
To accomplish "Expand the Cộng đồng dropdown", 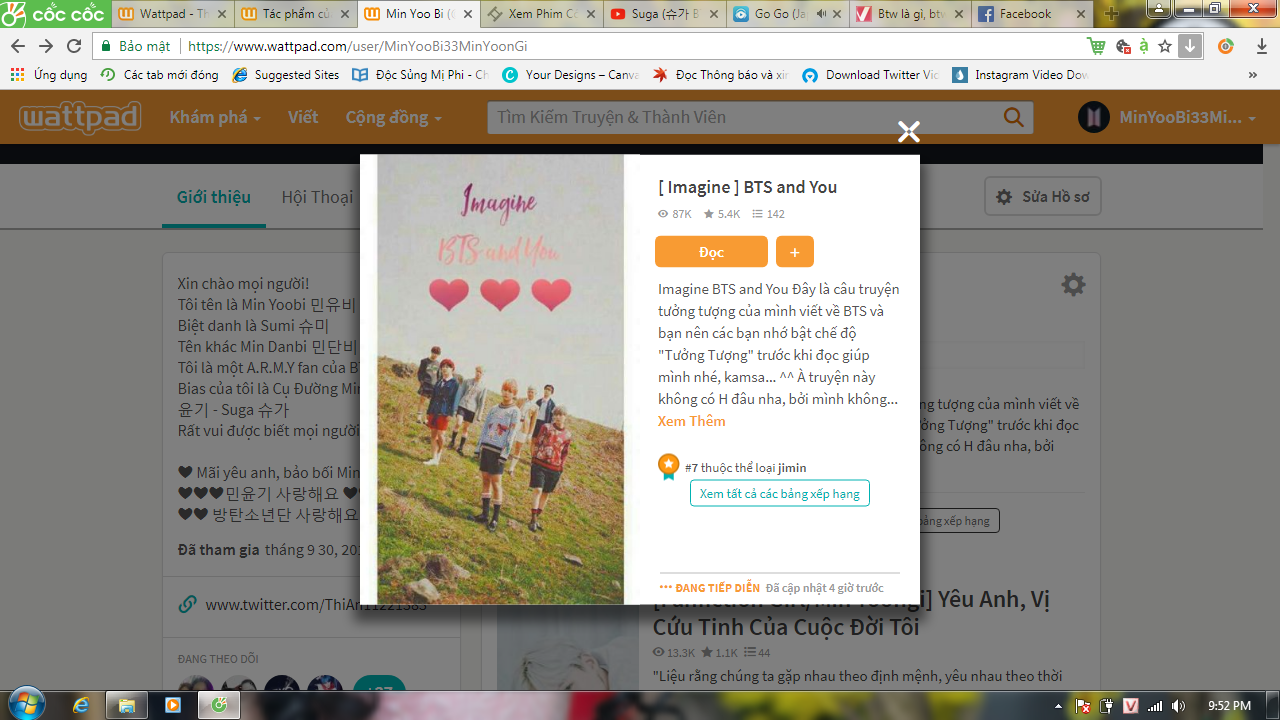I will pyautogui.click(x=393, y=117).
